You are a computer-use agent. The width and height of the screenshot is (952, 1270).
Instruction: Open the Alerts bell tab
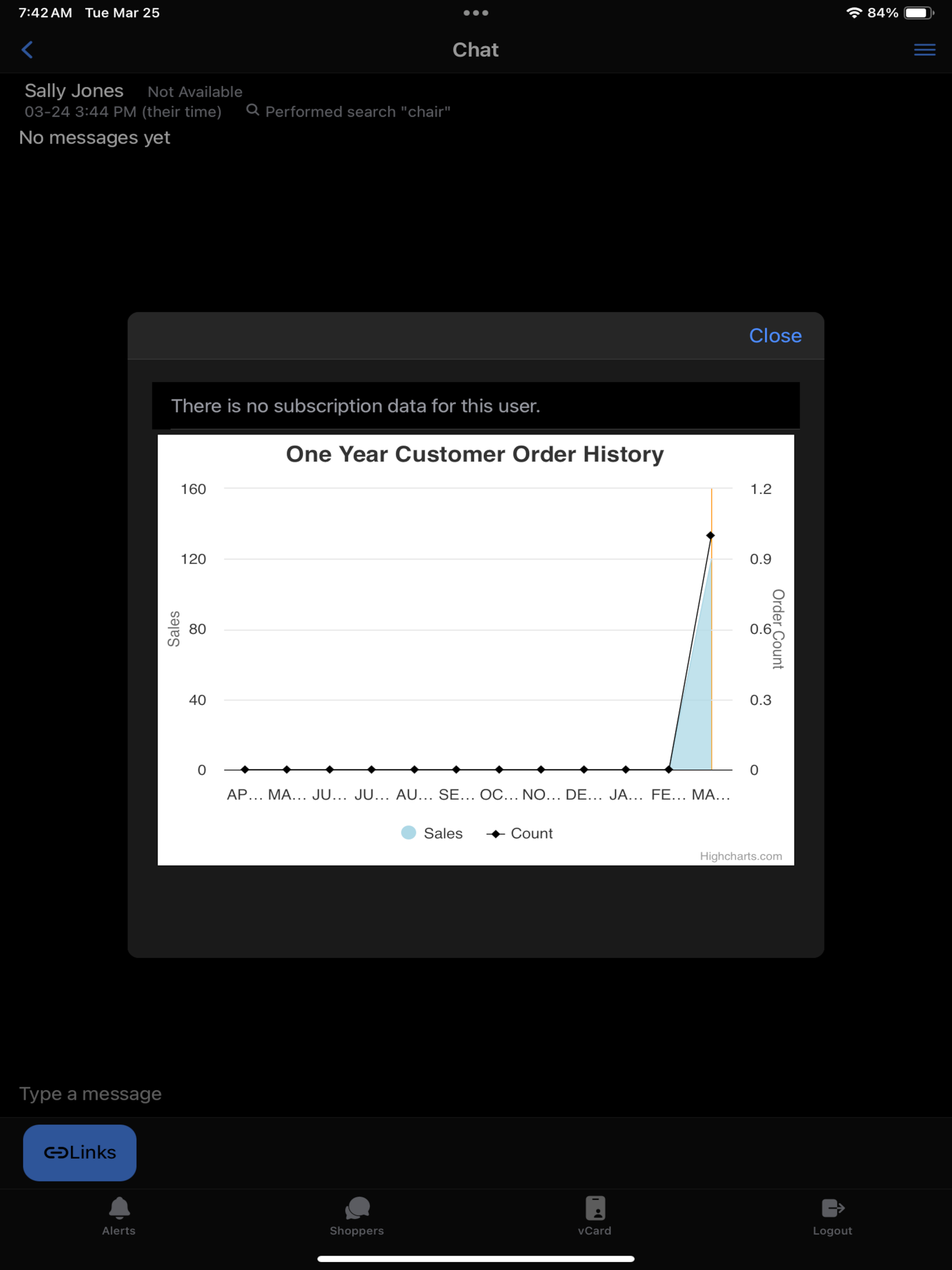coord(119,1216)
